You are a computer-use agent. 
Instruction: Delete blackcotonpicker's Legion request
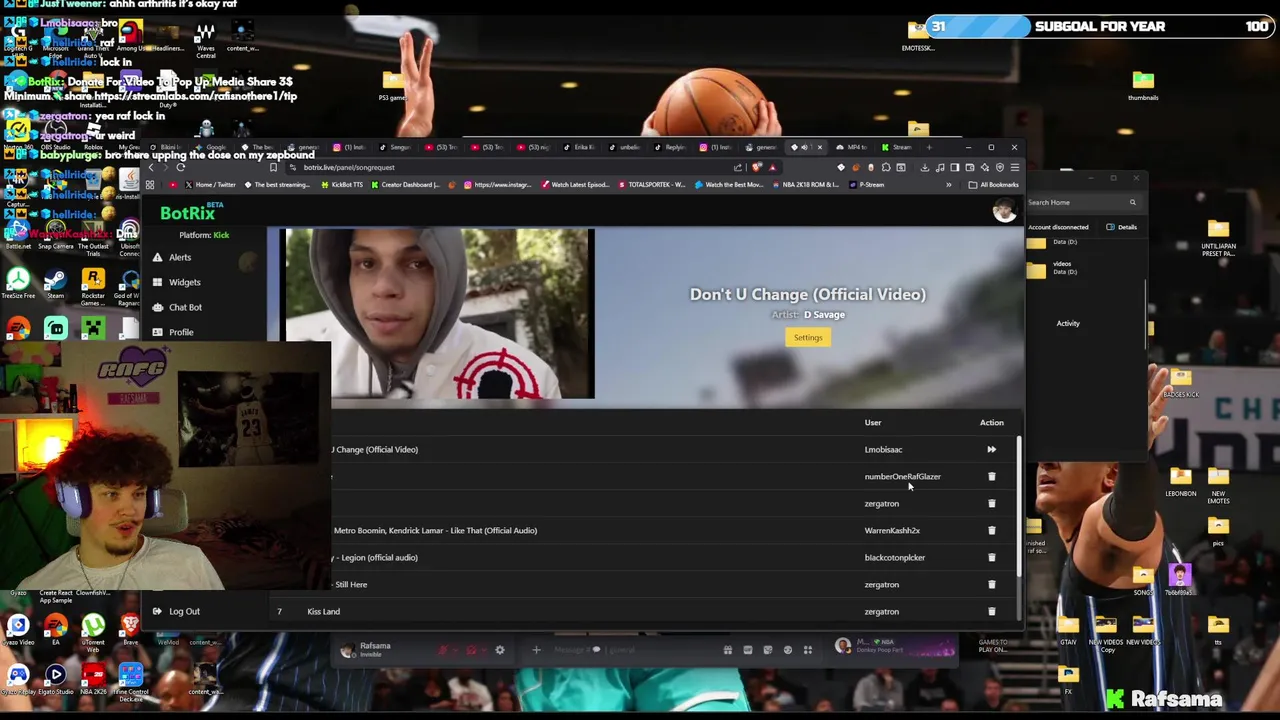tap(991, 557)
